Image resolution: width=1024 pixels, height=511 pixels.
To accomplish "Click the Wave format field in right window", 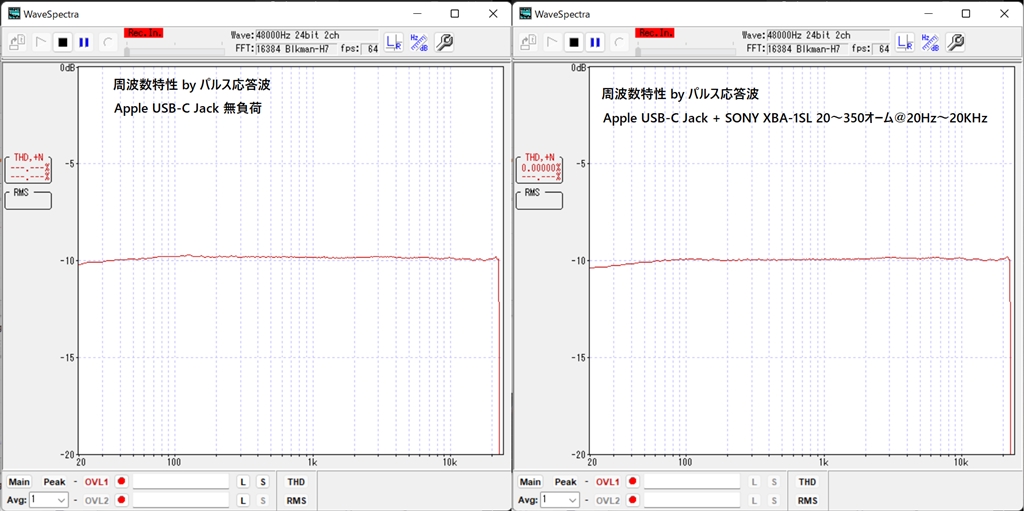I will [828, 35].
